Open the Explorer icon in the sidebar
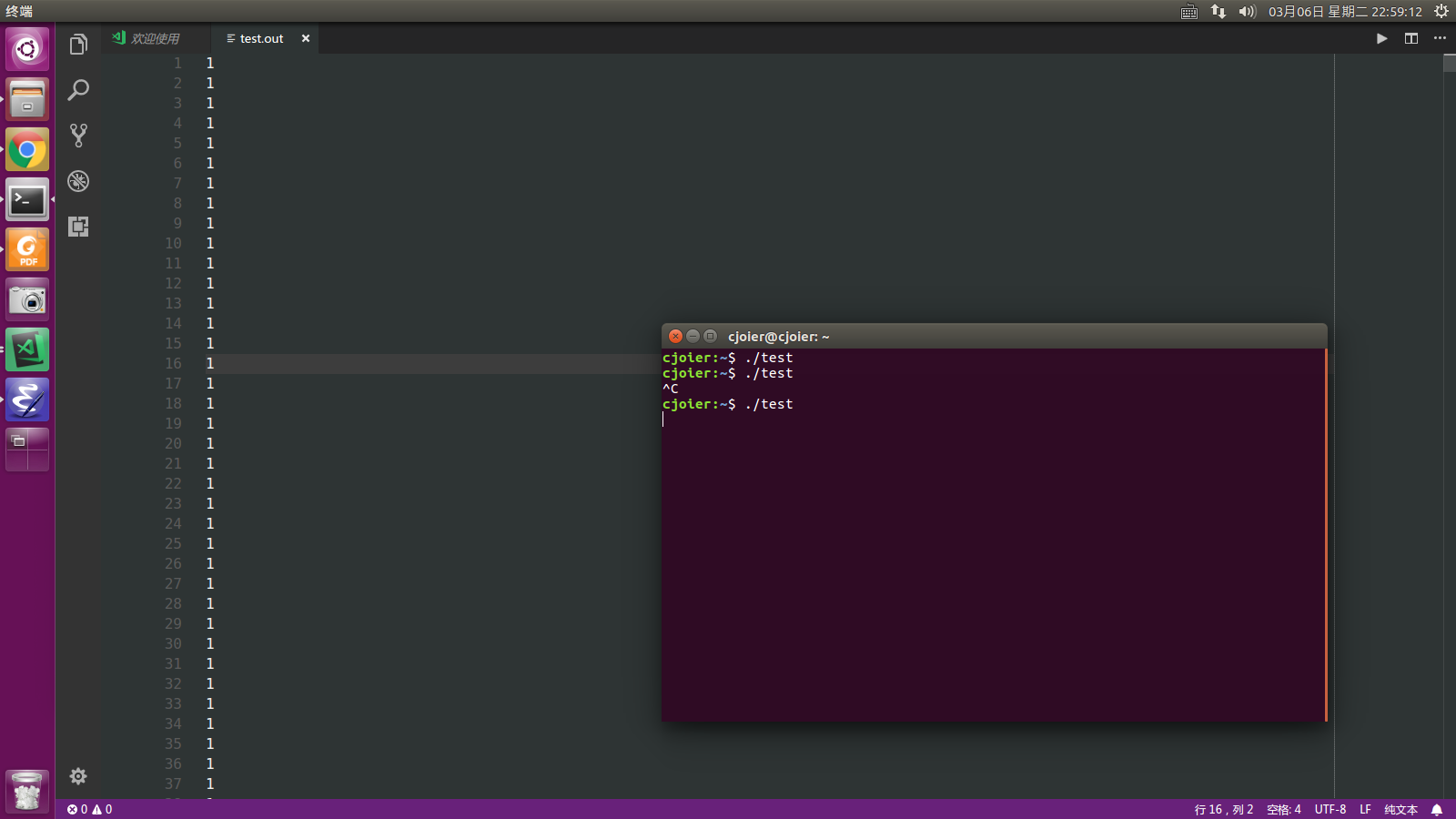Image resolution: width=1456 pixels, height=819 pixels. [78, 43]
